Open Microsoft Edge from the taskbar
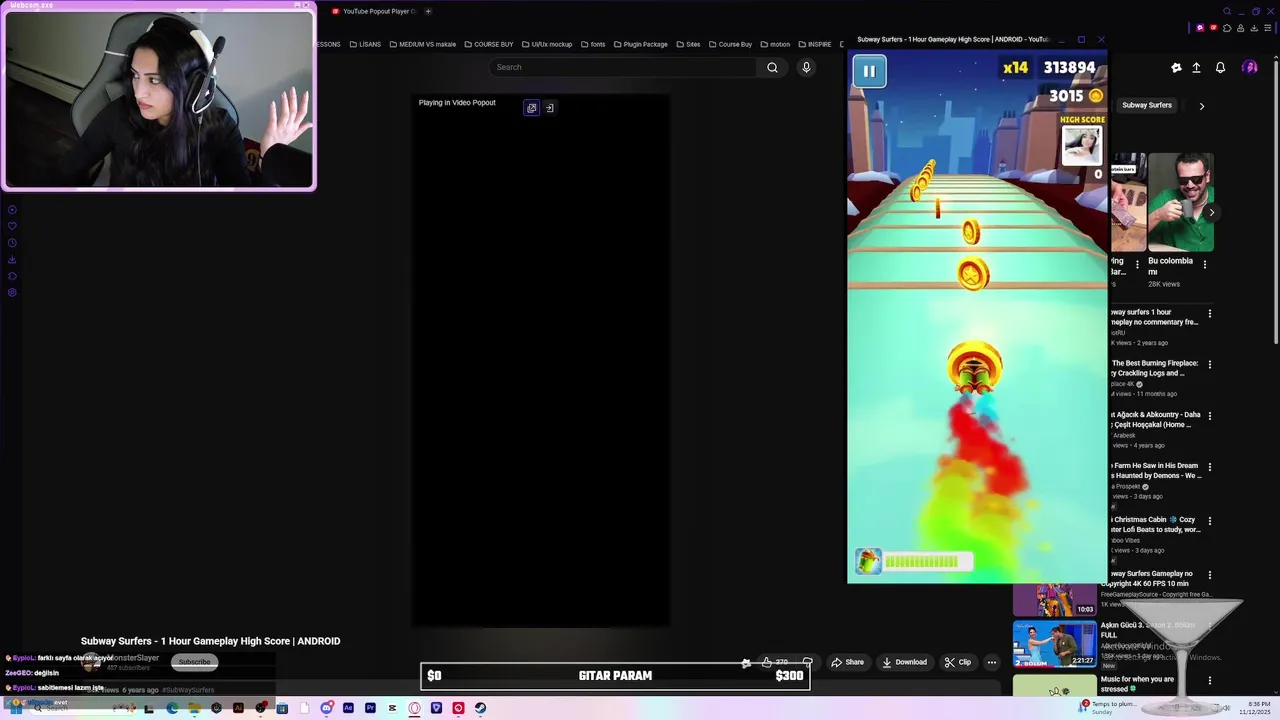The height and width of the screenshot is (720, 1280). [172, 708]
